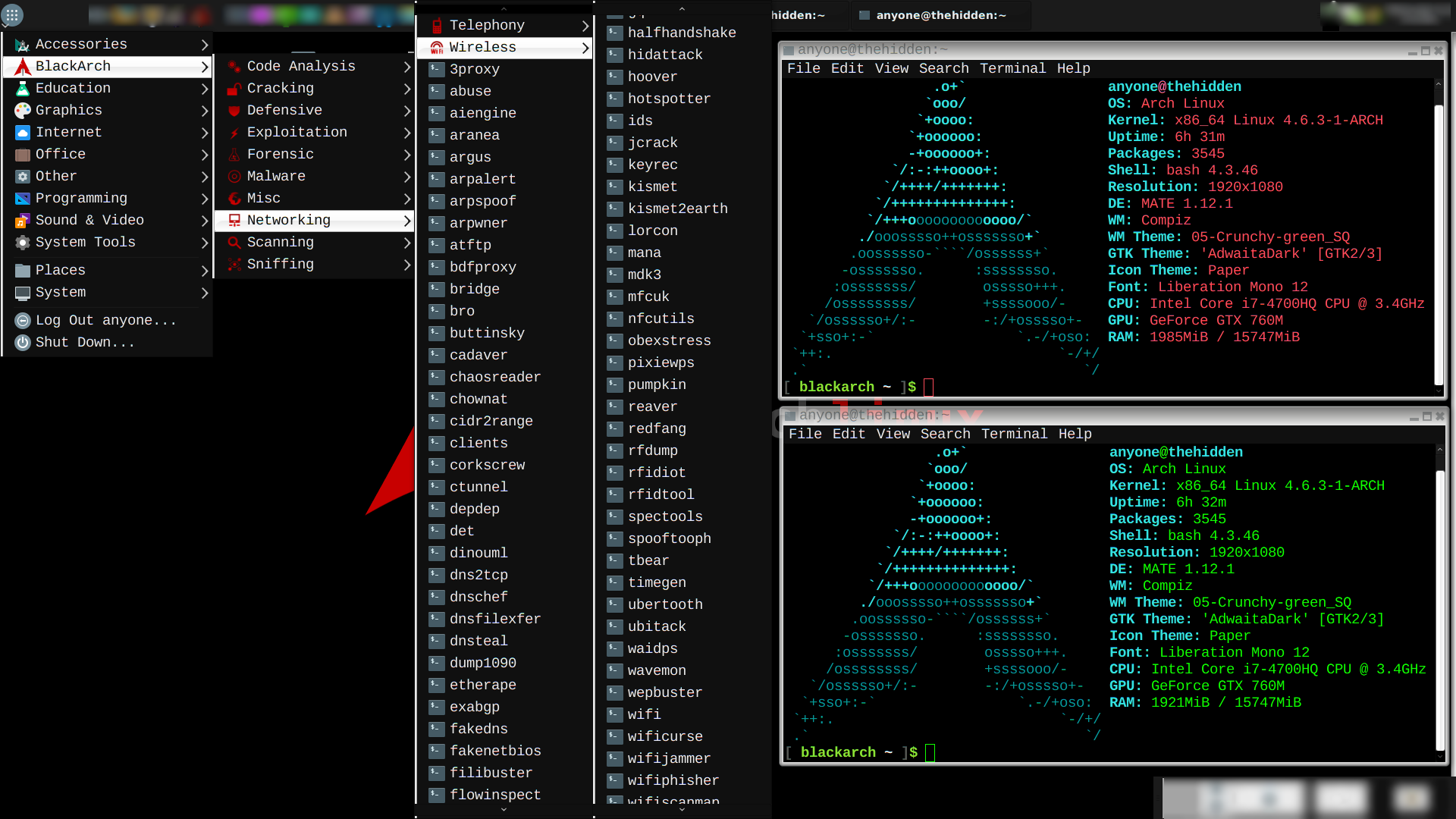Open Edit menu in upper terminal window
This screenshot has width=1456, height=819.
pyautogui.click(x=847, y=68)
